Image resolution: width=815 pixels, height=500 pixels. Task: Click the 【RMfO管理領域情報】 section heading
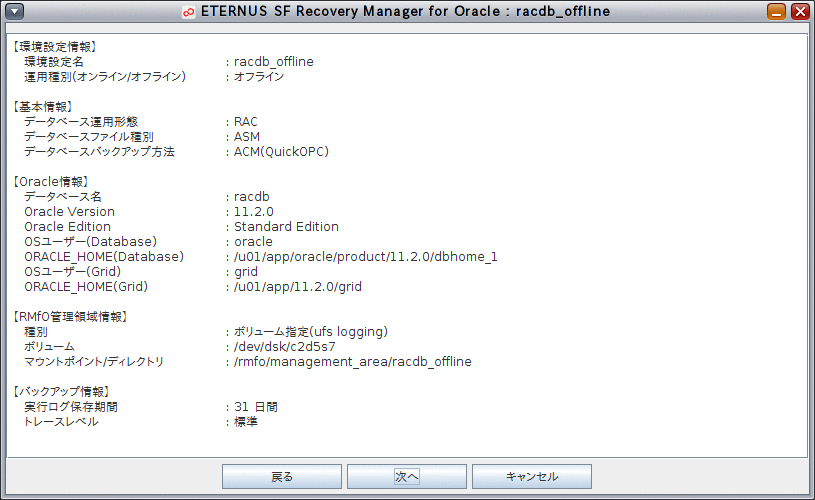pos(70,317)
